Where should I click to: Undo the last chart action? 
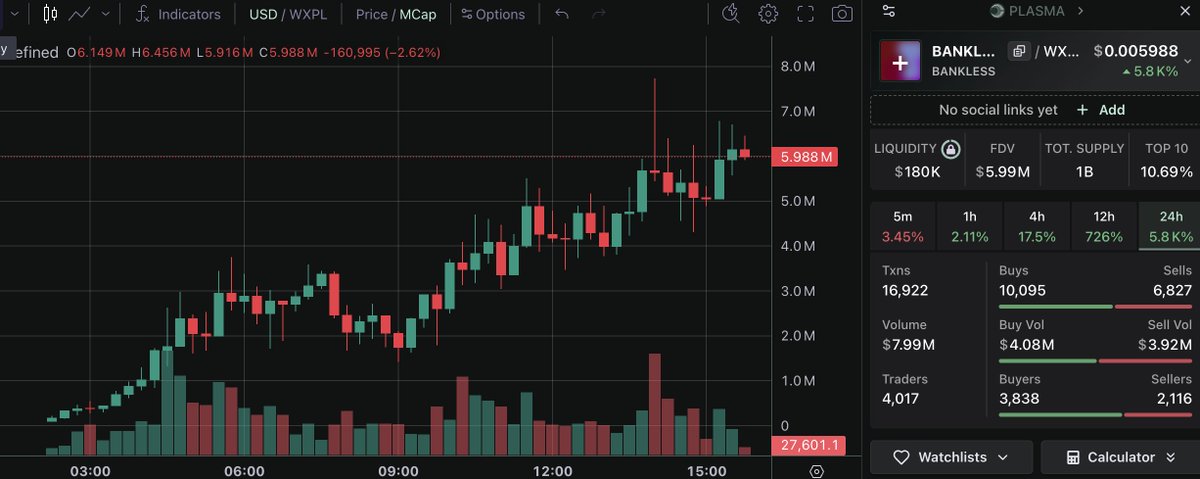click(x=562, y=14)
